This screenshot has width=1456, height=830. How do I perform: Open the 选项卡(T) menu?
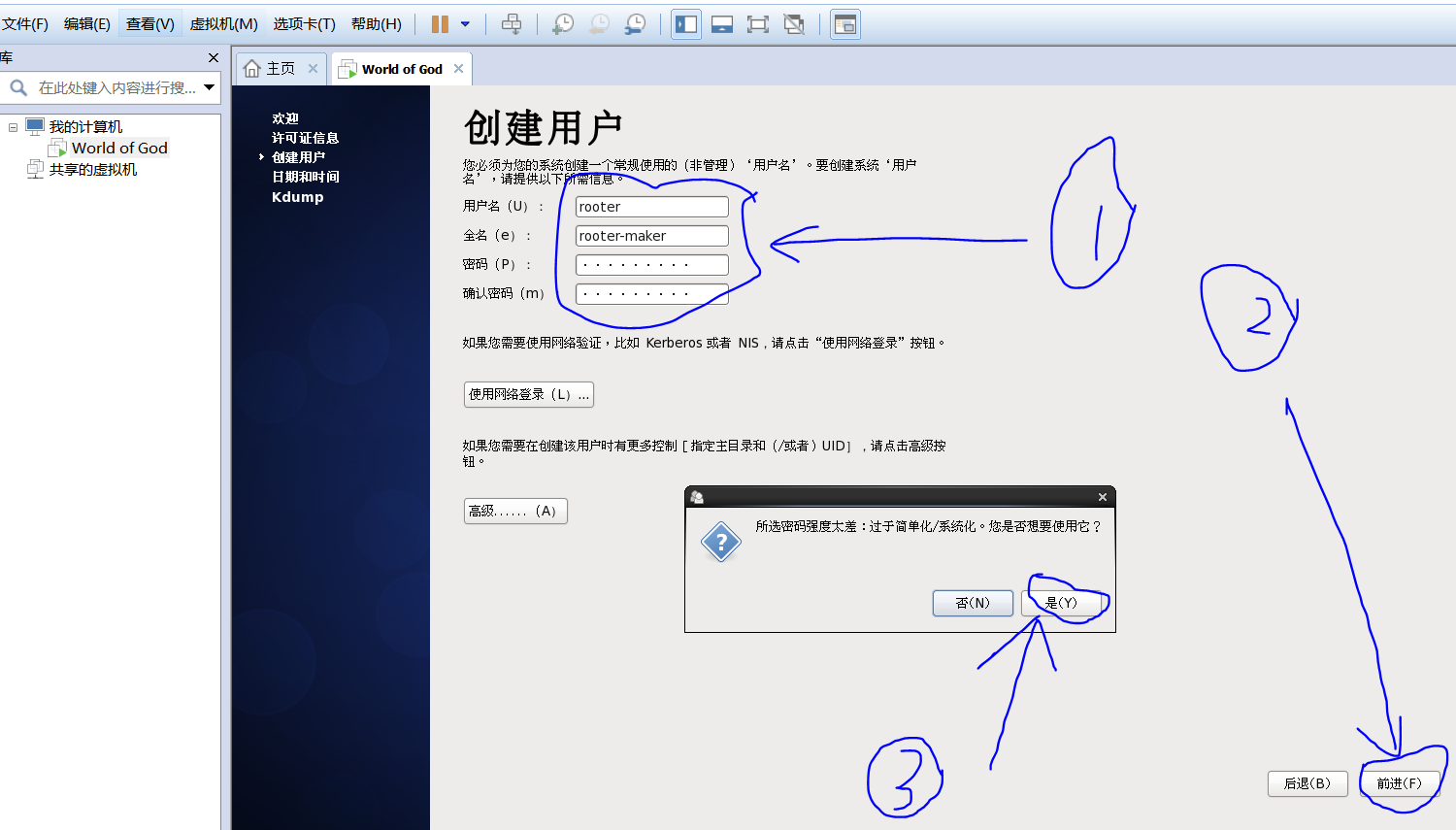[305, 24]
